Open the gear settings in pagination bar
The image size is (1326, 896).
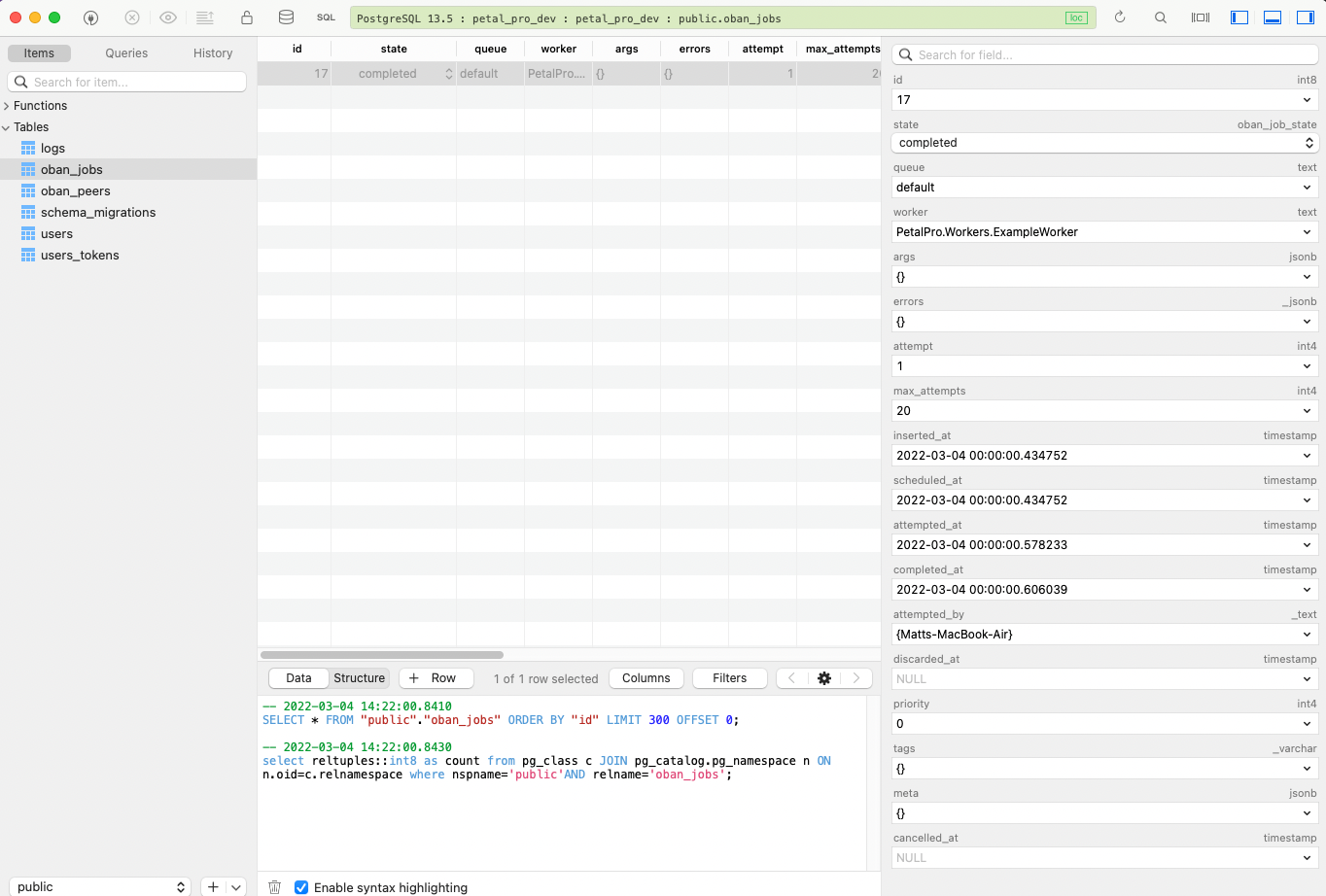click(824, 678)
